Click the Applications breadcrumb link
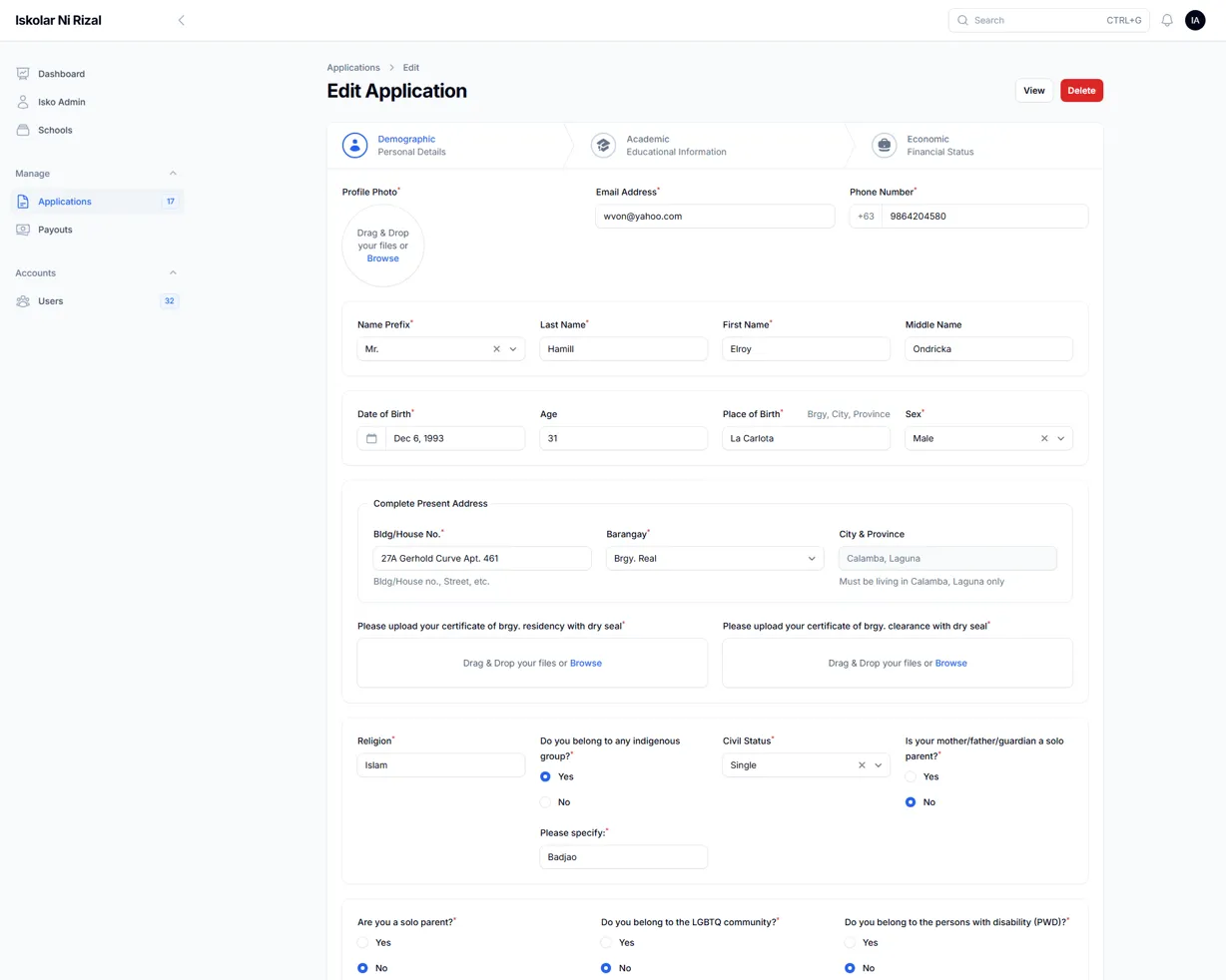Image resolution: width=1226 pixels, height=980 pixels. [x=353, y=68]
